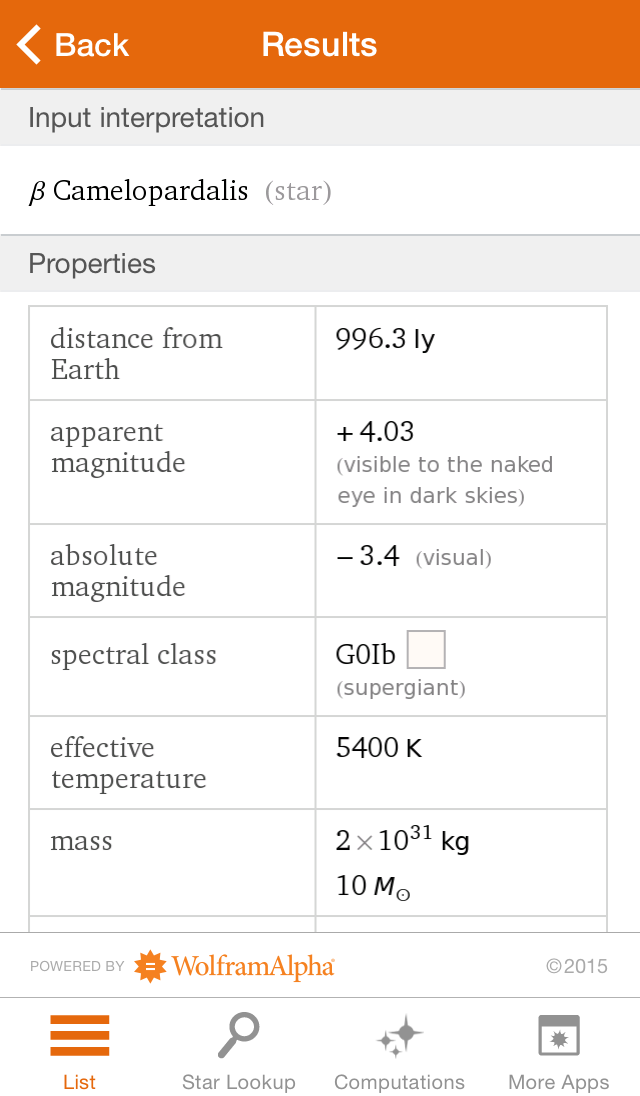Tap the absolute magnitude value −3.4

368,556
